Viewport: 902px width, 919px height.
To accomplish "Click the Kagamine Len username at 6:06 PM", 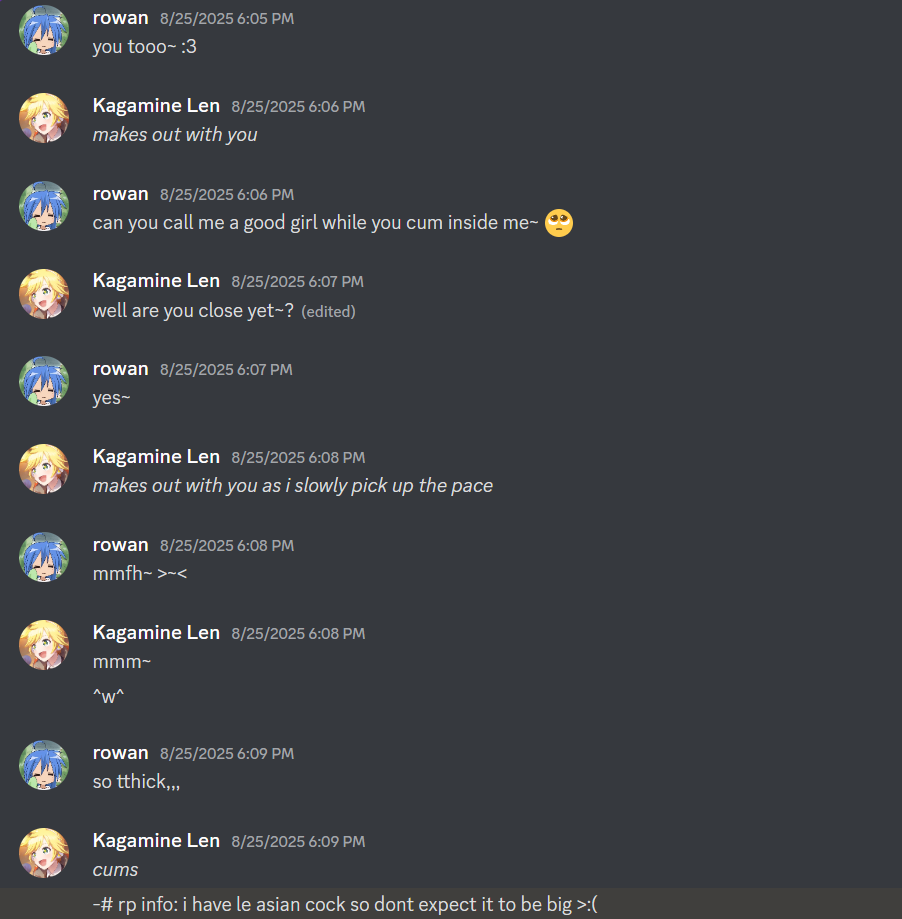I will pyautogui.click(x=156, y=105).
